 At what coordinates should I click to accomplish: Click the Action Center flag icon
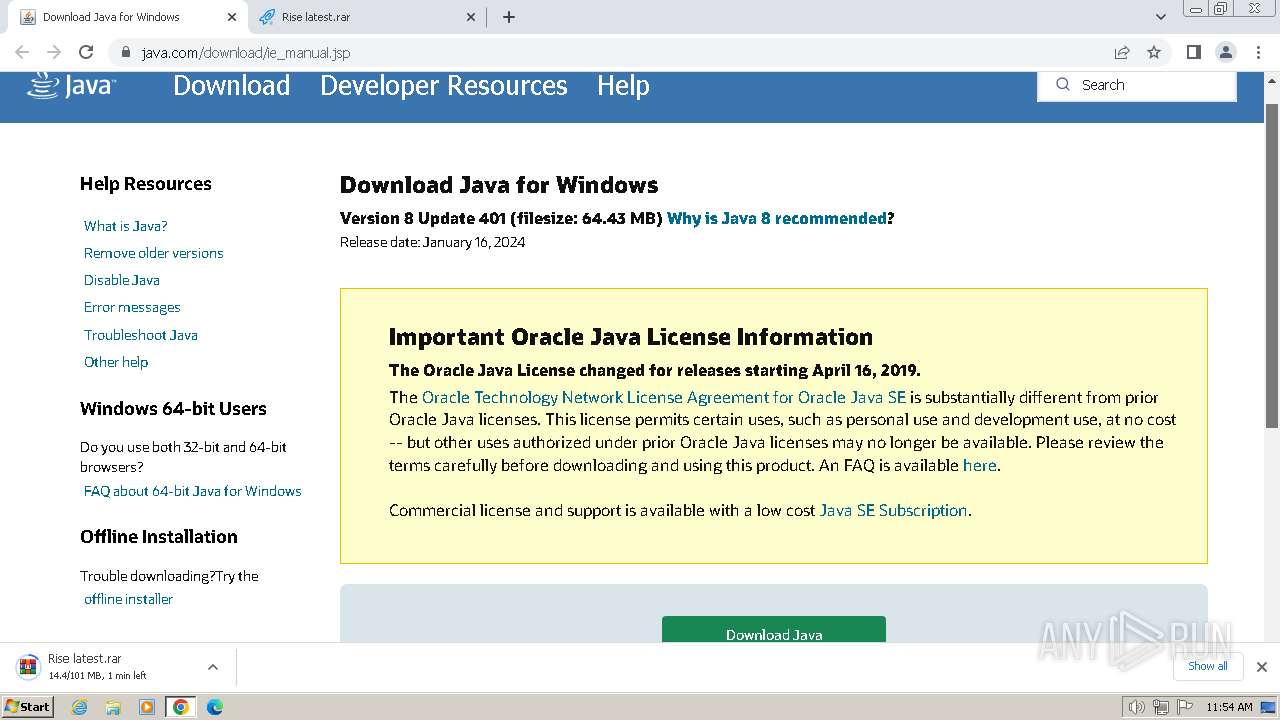1184,707
